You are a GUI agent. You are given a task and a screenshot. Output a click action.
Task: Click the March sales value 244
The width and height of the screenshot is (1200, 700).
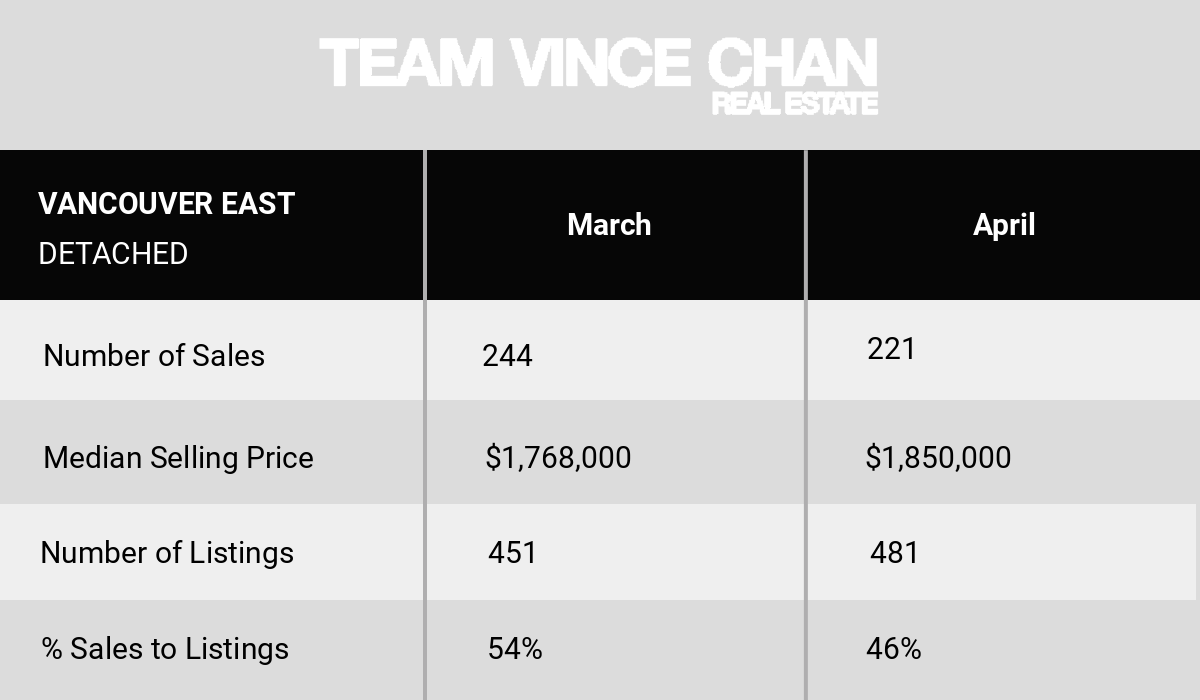507,355
